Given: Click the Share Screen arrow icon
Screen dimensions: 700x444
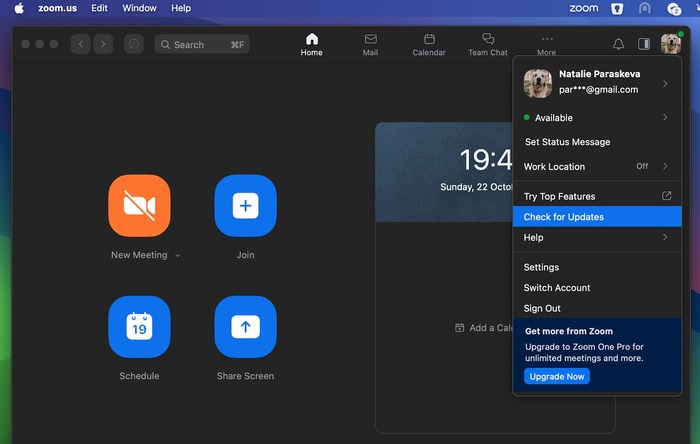Looking at the screenshot, I should [245, 327].
